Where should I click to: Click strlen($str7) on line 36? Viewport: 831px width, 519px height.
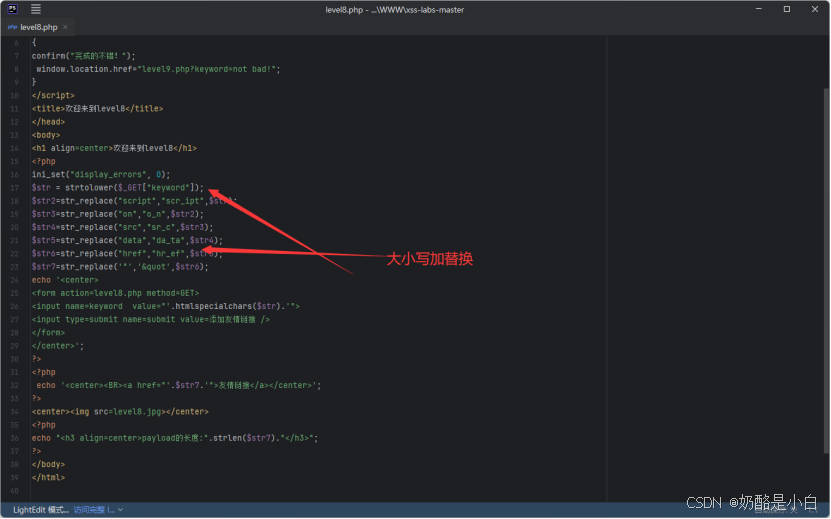(243, 438)
